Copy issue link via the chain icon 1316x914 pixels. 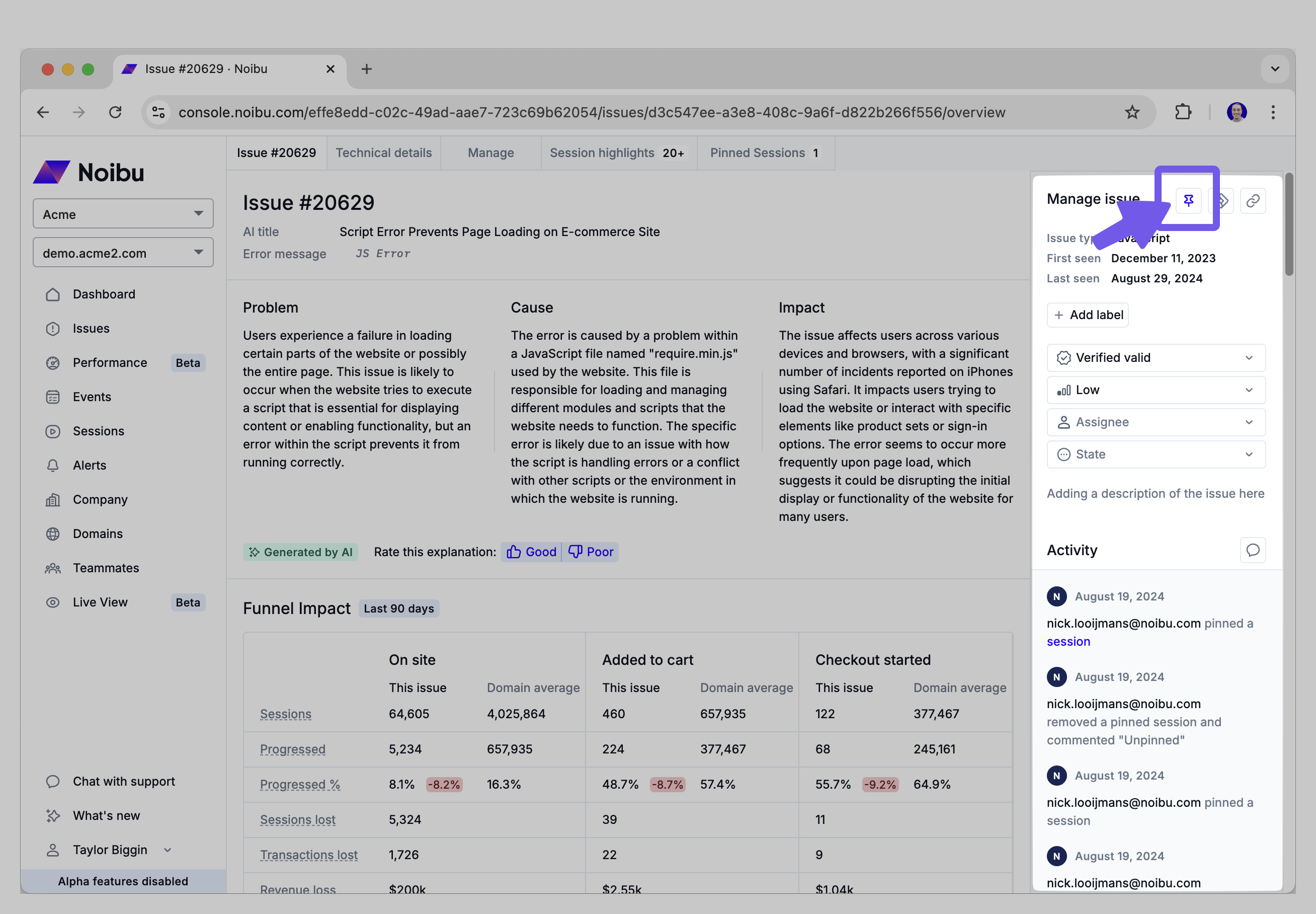pos(1253,200)
